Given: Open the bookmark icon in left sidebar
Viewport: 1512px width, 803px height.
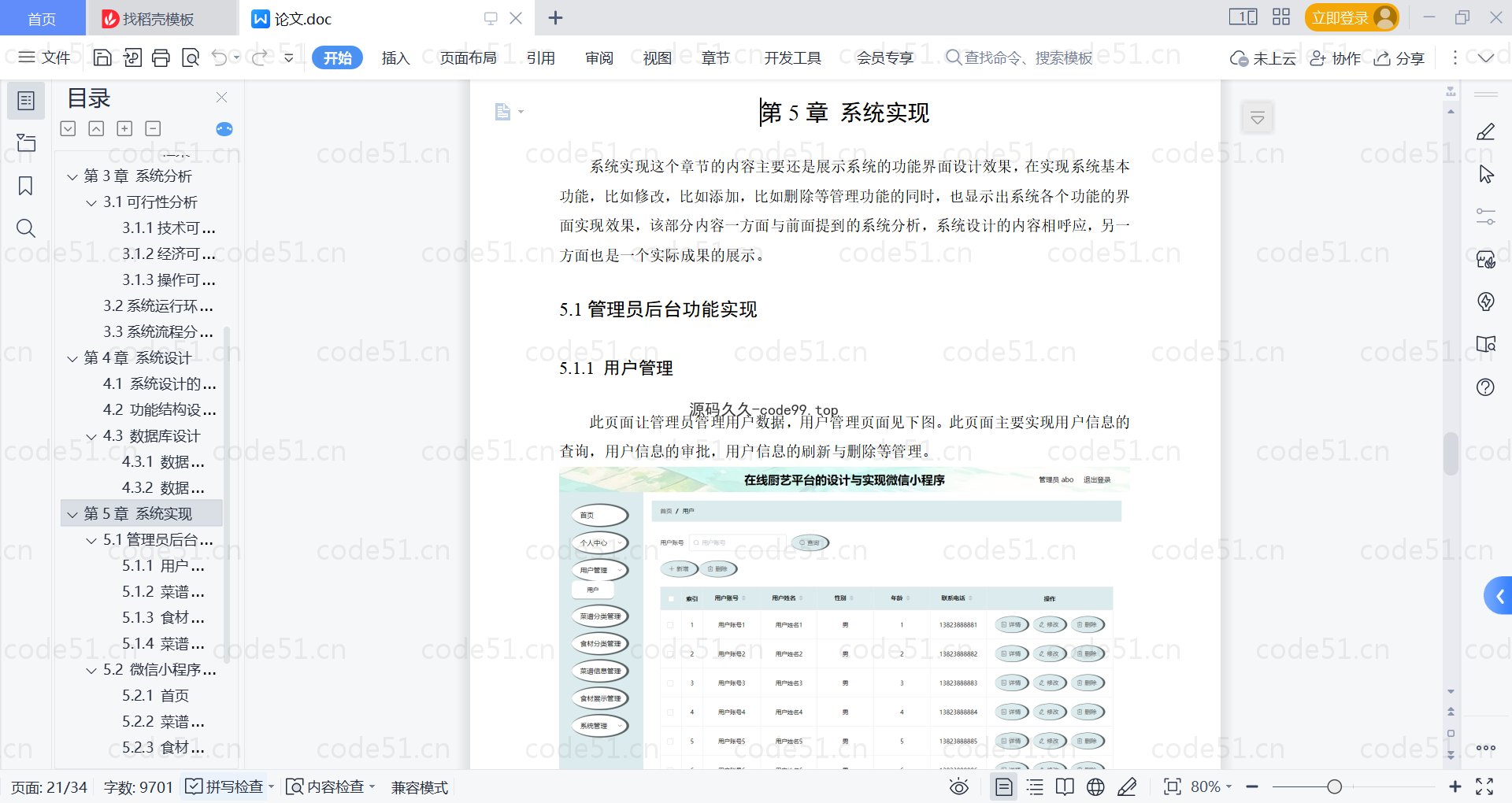Looking at the screenshot, I should point(26,186).
